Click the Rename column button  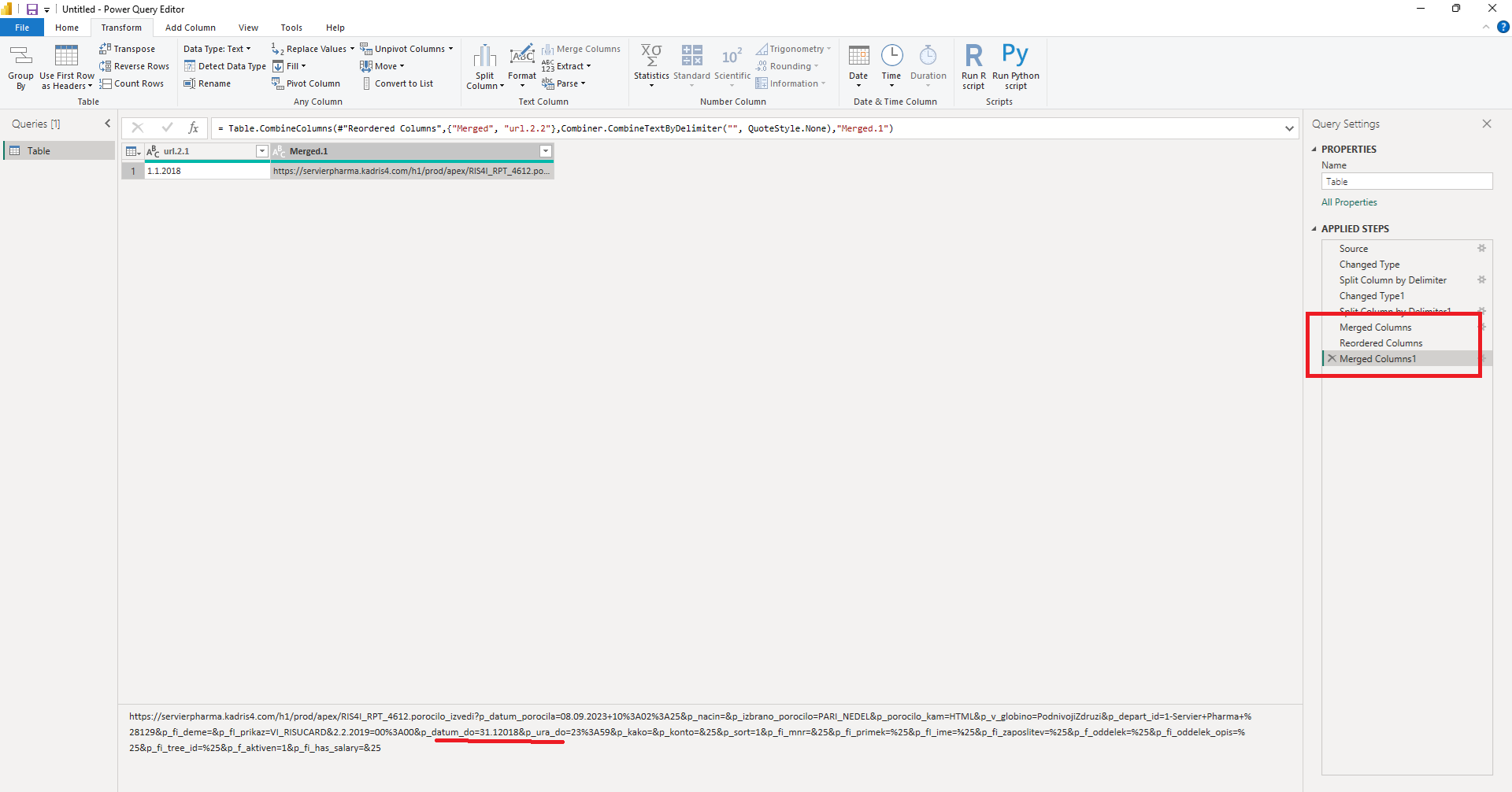point(207,83)
